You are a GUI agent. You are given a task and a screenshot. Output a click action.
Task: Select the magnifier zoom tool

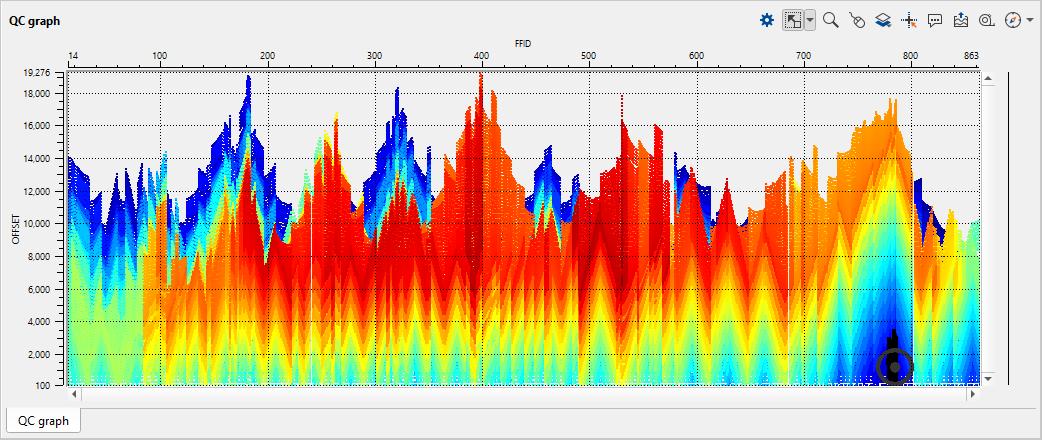pyautogui.click(x=830, y=19)
